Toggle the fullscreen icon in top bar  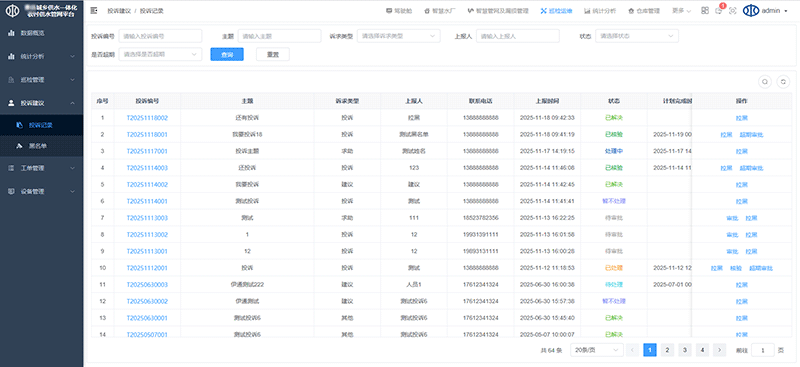(733, 11)
